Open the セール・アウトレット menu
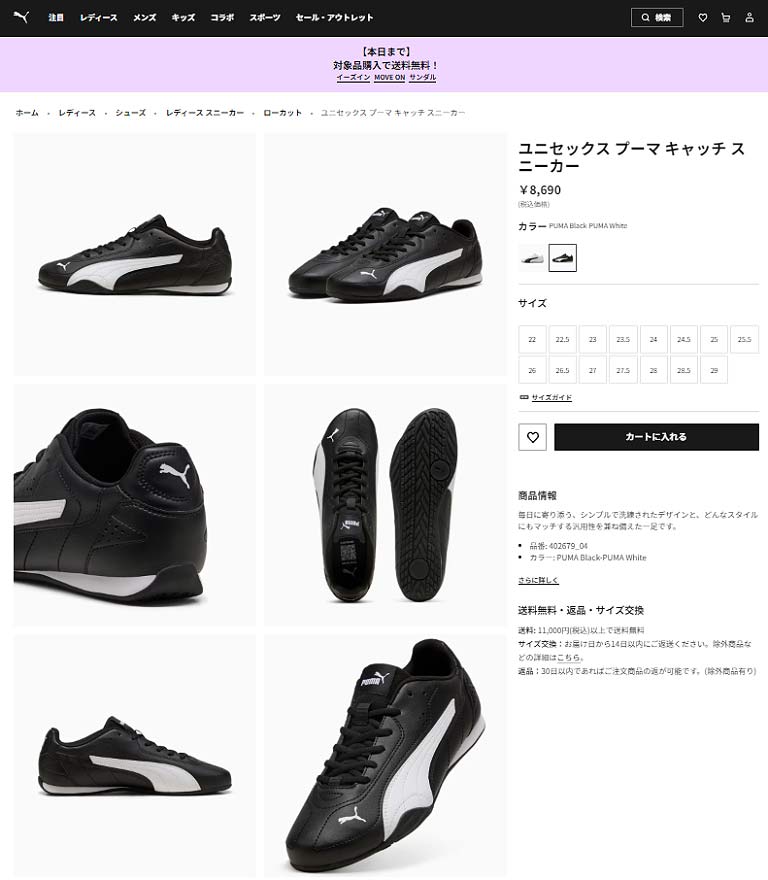The width and height of the screenshot is (768, 880). tap(334, 17)
